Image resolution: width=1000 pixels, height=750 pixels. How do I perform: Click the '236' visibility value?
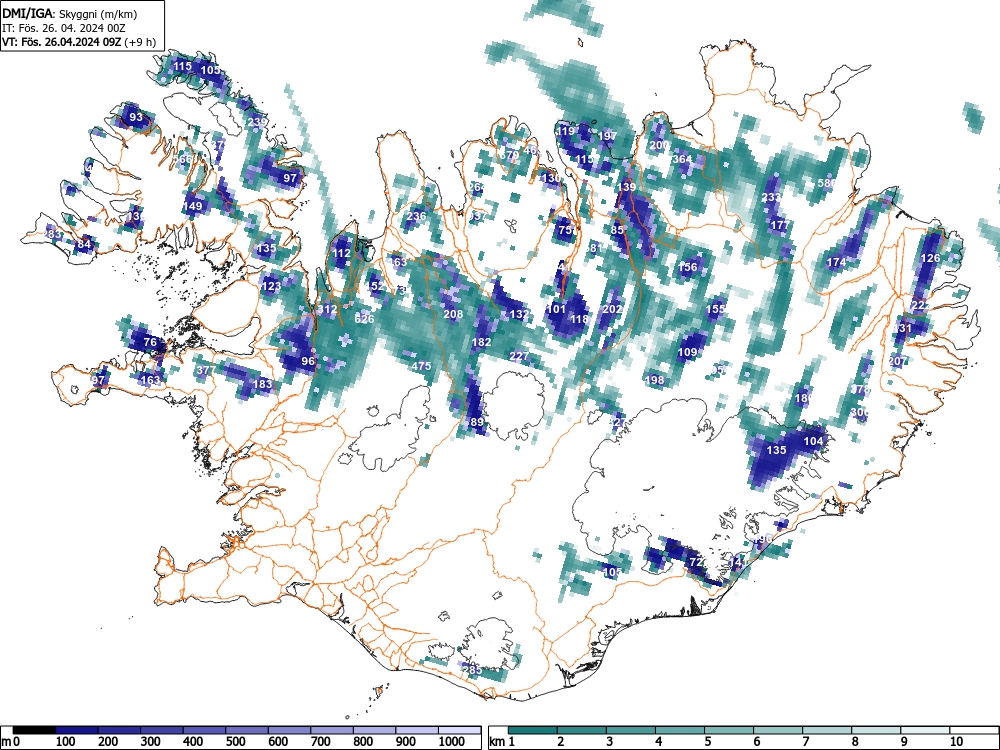[416, 216]
